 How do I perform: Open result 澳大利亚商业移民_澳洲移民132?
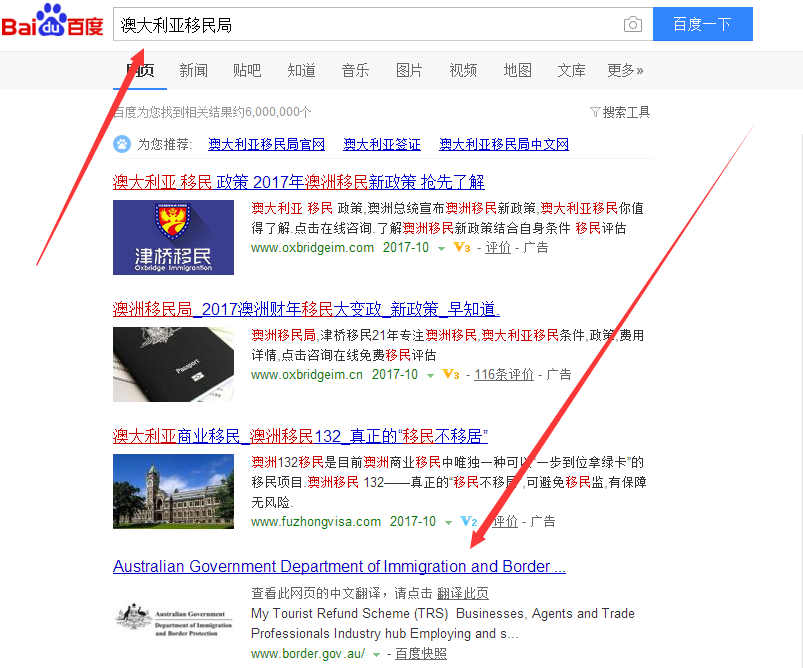tap(301, 436)
